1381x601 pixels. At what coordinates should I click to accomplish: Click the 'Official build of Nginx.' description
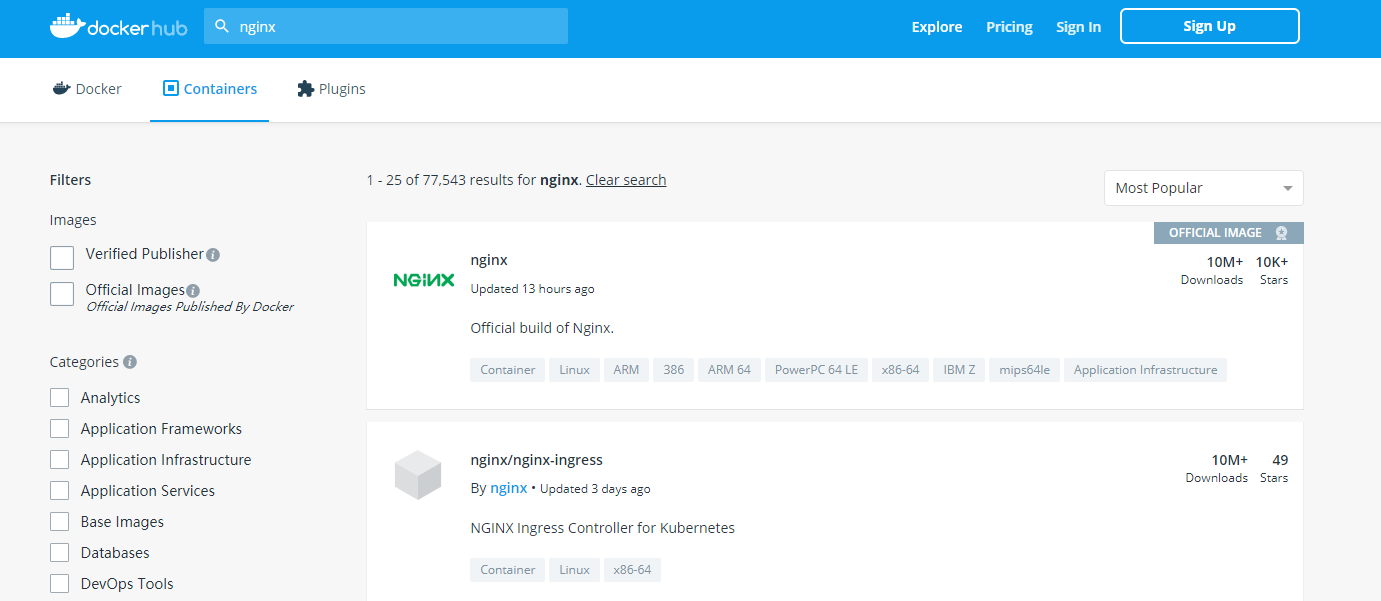pos(542,328)
